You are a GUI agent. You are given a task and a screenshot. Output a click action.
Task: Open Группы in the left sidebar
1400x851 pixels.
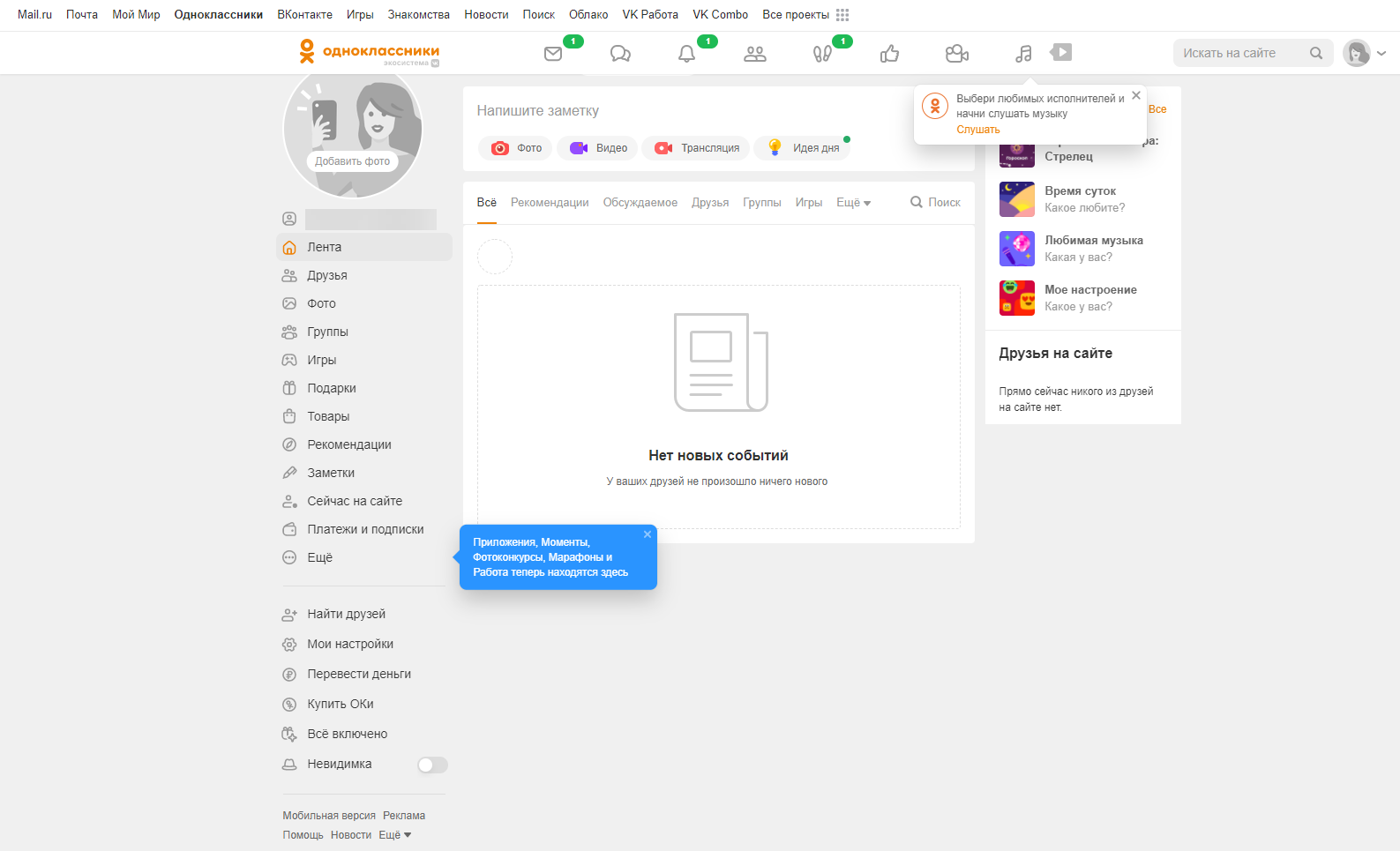(364, 332)
